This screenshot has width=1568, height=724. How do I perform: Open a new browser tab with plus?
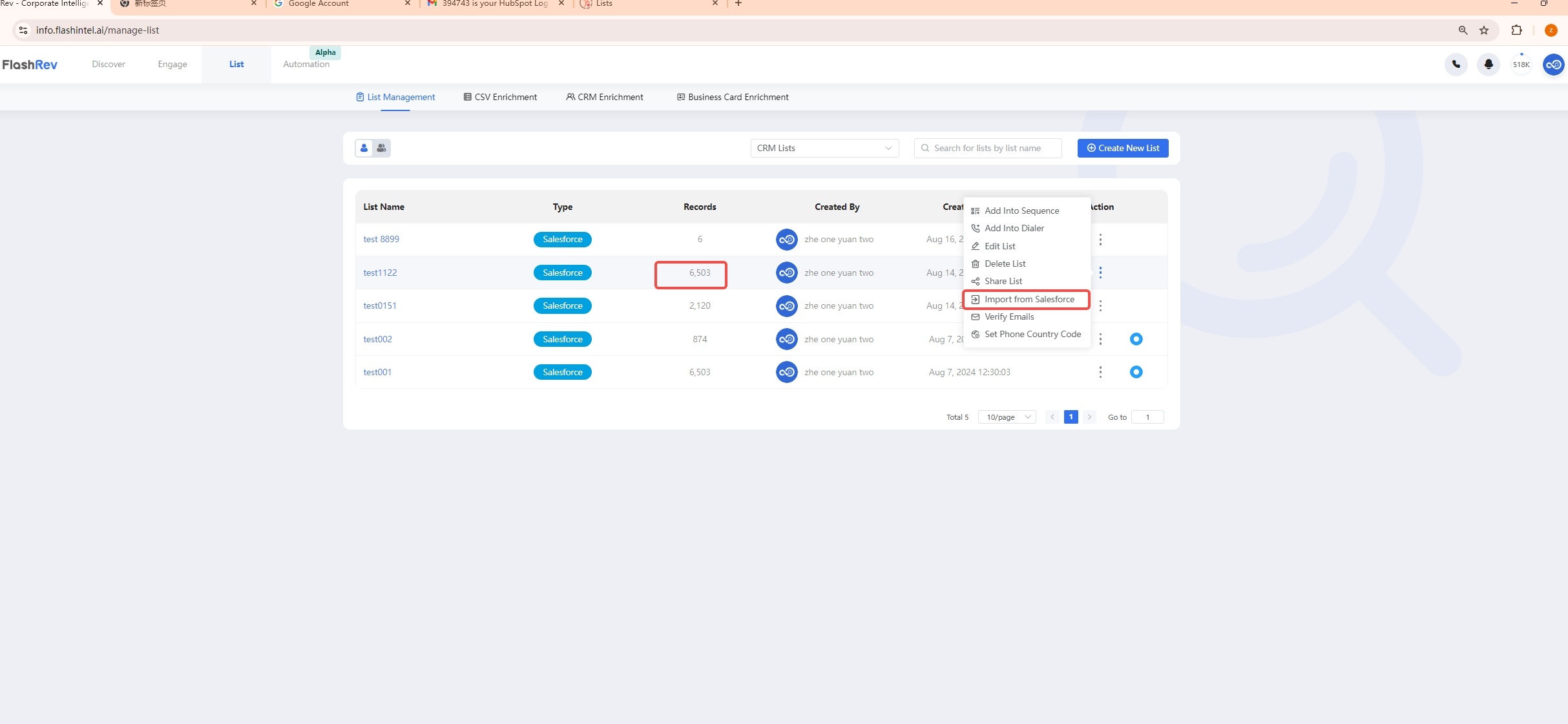coord(738,3)
